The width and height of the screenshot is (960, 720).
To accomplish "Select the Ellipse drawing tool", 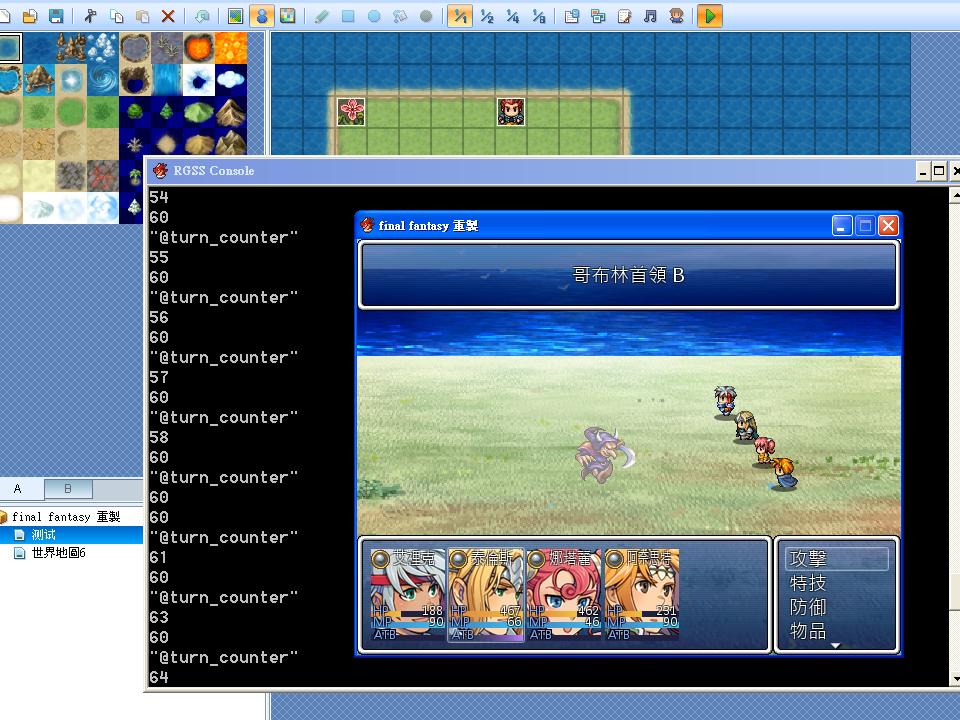I will click(x=373, y=16).
